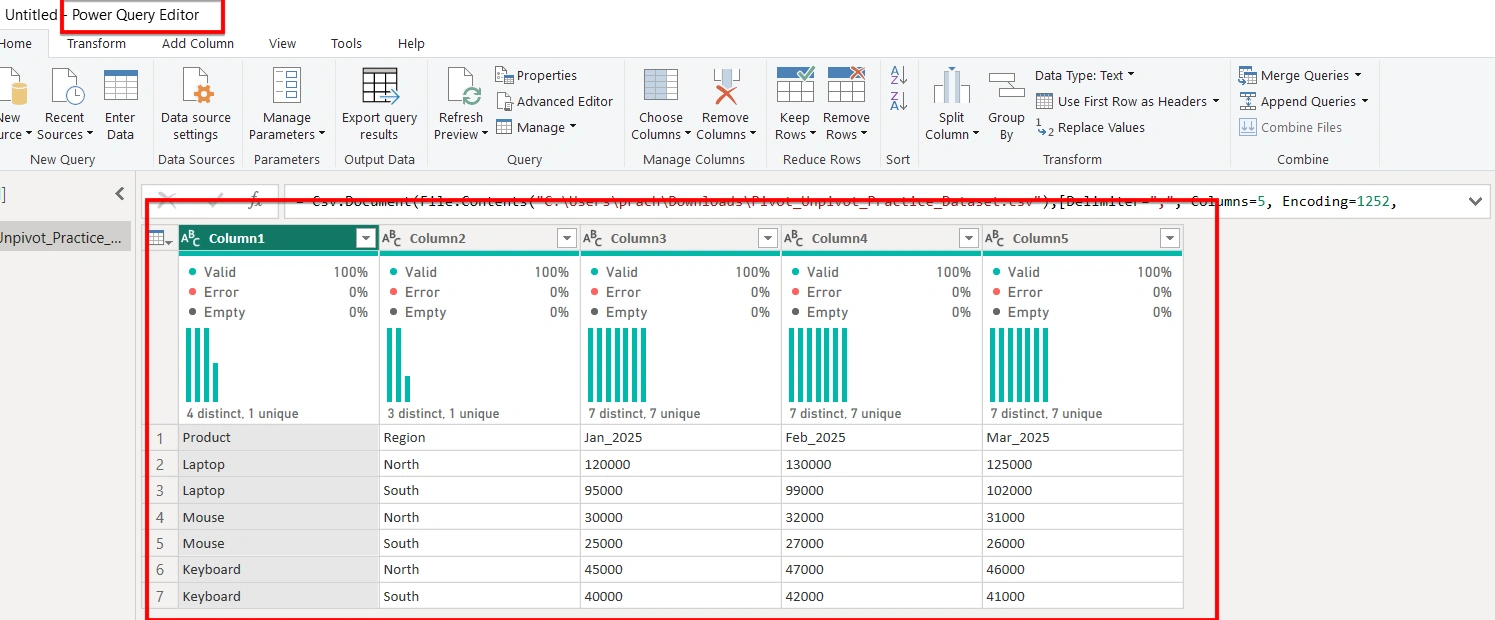This screenshot has height=620, width=1495.
Task: Select the Unpivot_Practice query in pane
Action: pyautogui.click(x=65, y=237)
